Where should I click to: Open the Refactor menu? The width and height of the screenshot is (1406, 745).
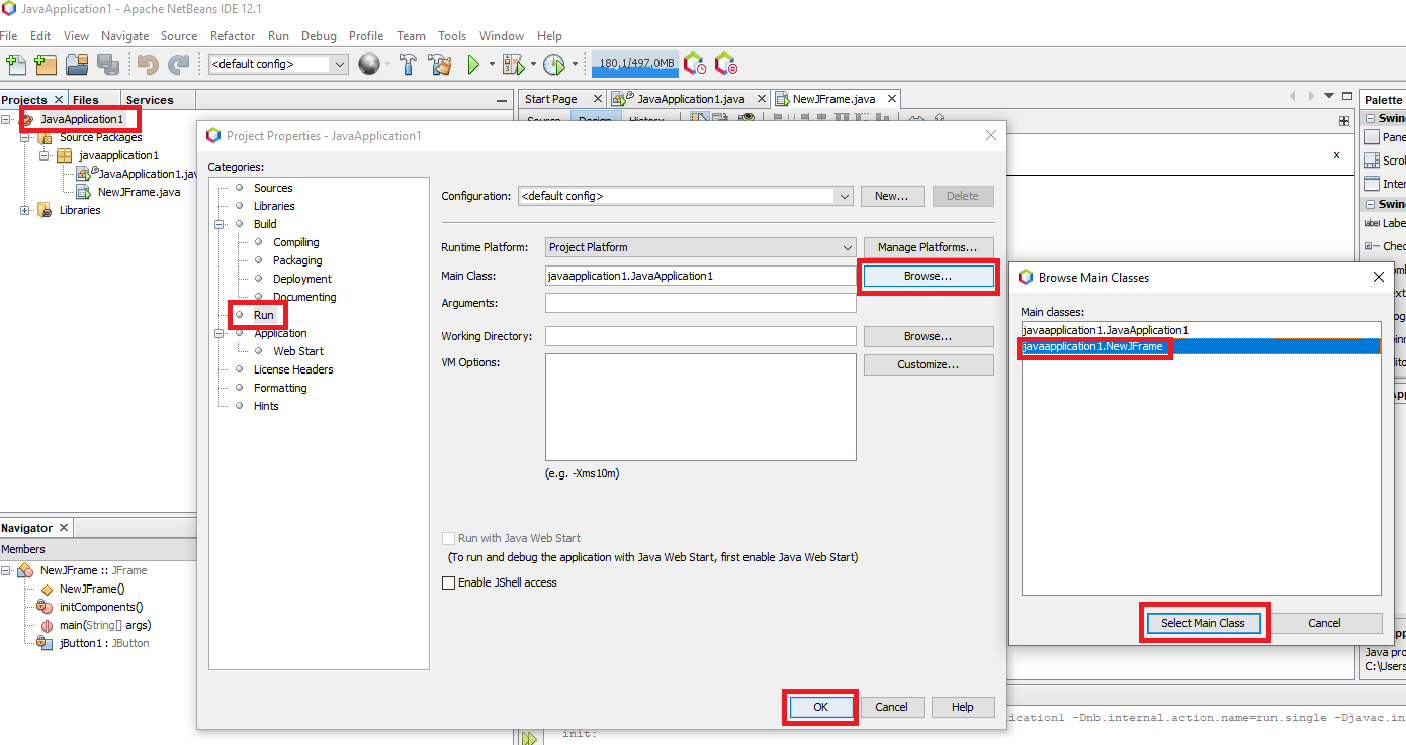pos(233,35)
